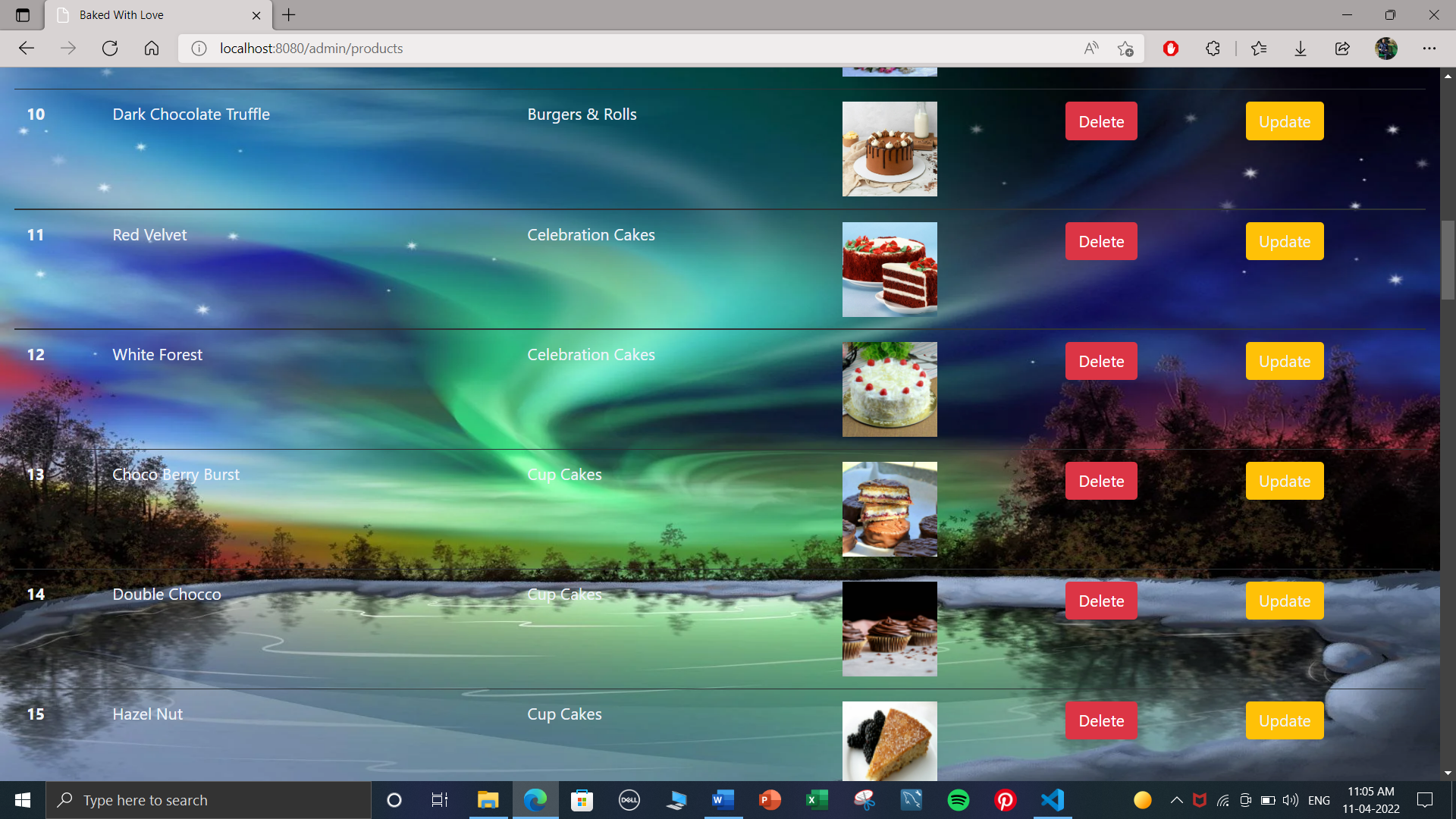The height and width of the screenshot is (819, 1456).
Task: Open a new browser tab
Action: coord(289,15)
